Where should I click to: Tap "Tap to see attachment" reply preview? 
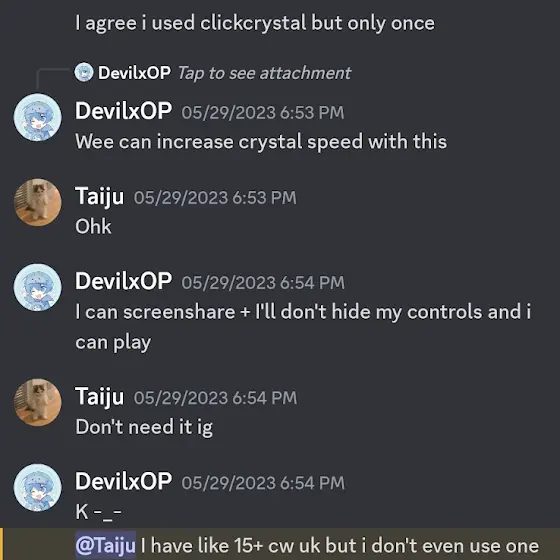pos(264,73)
